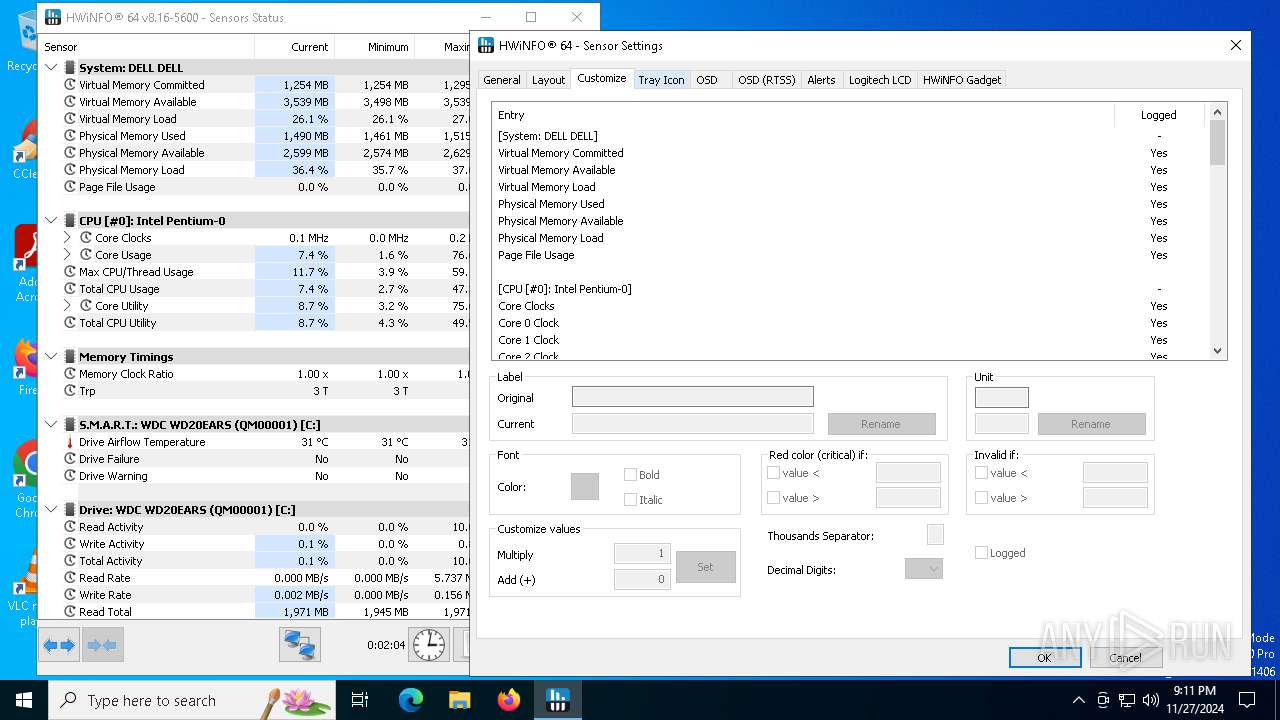
Task: Open the HWiNFO Gadget tab
Action: pos(962,80)
